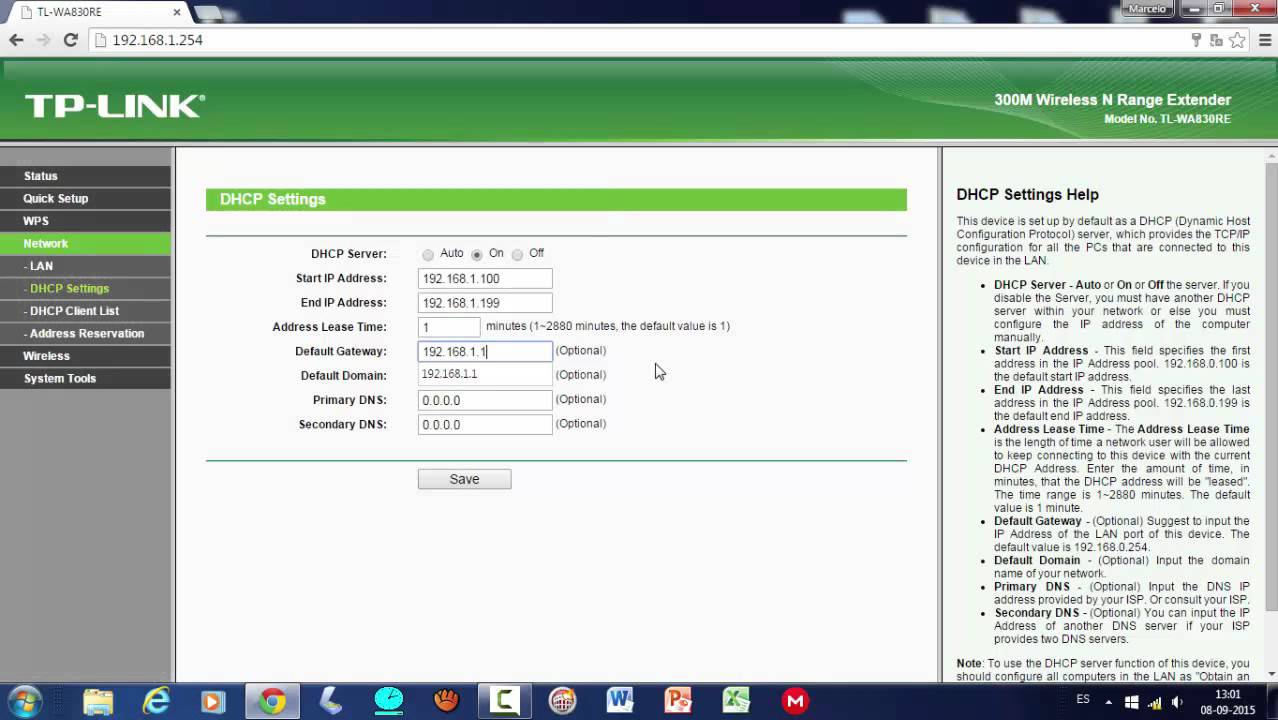Open Microsoft Word from the taskbar
1278x720 pixels.
point(619,700)
